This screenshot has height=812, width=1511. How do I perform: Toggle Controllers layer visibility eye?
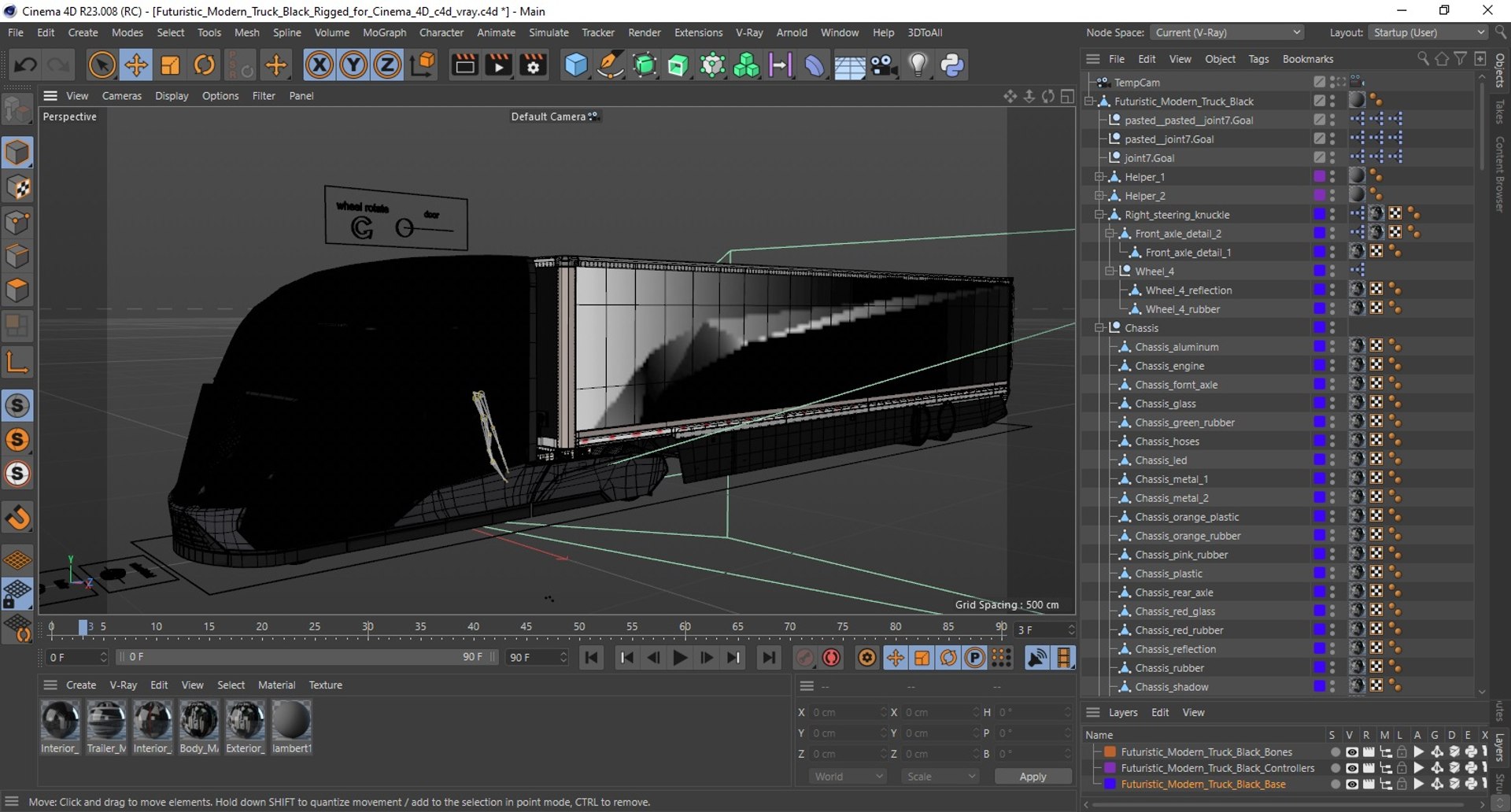pos(1351,768)
